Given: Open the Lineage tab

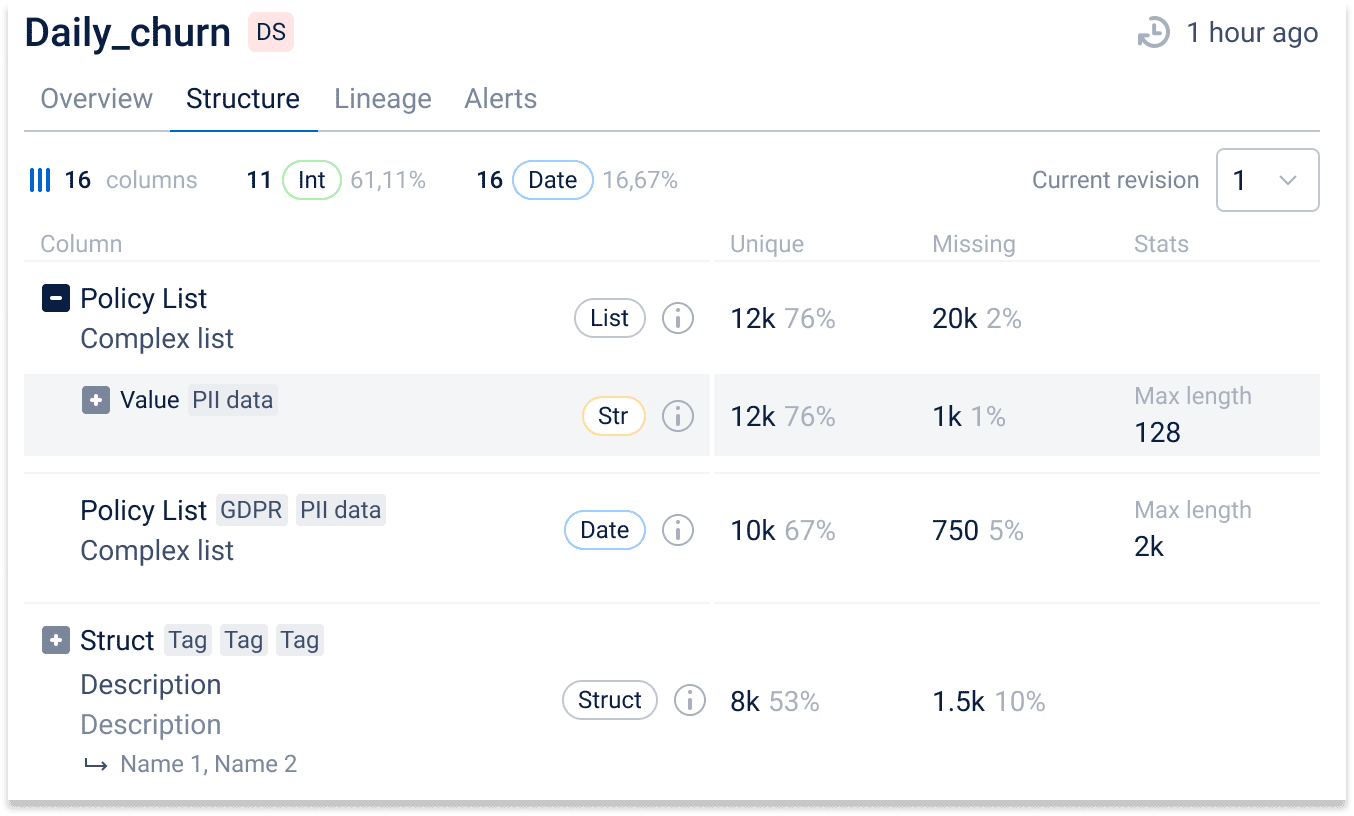Looking at the screenshot, I should pyautogui.click(x=383, y=99).
